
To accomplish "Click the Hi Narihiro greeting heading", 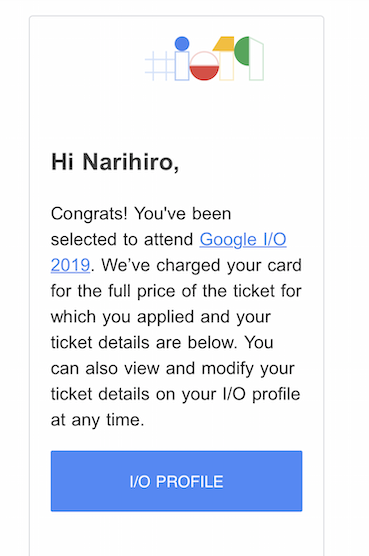I will (115, 162).
